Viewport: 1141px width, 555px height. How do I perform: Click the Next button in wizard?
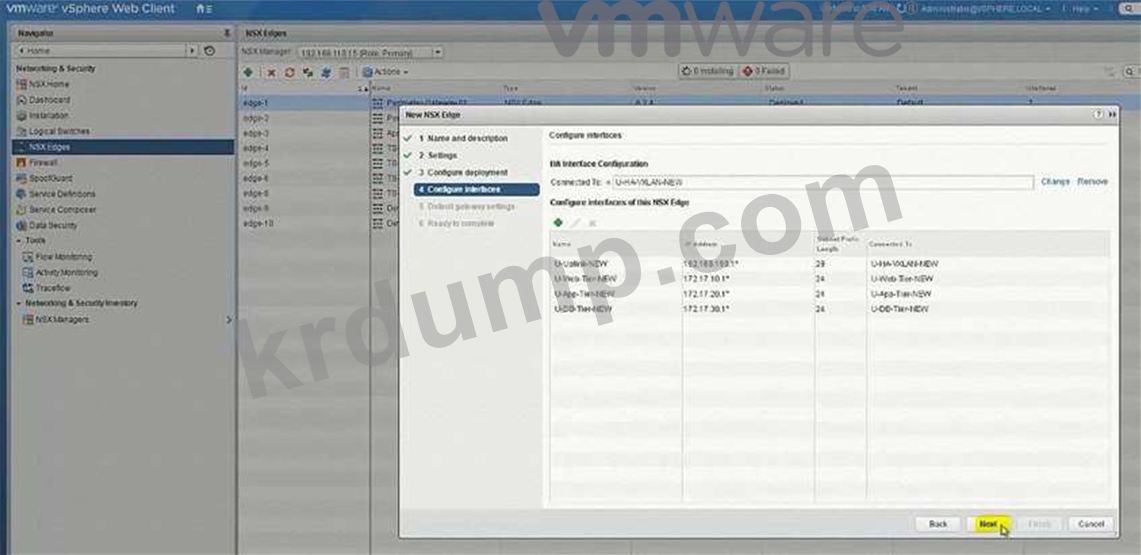tap(988, 524)
